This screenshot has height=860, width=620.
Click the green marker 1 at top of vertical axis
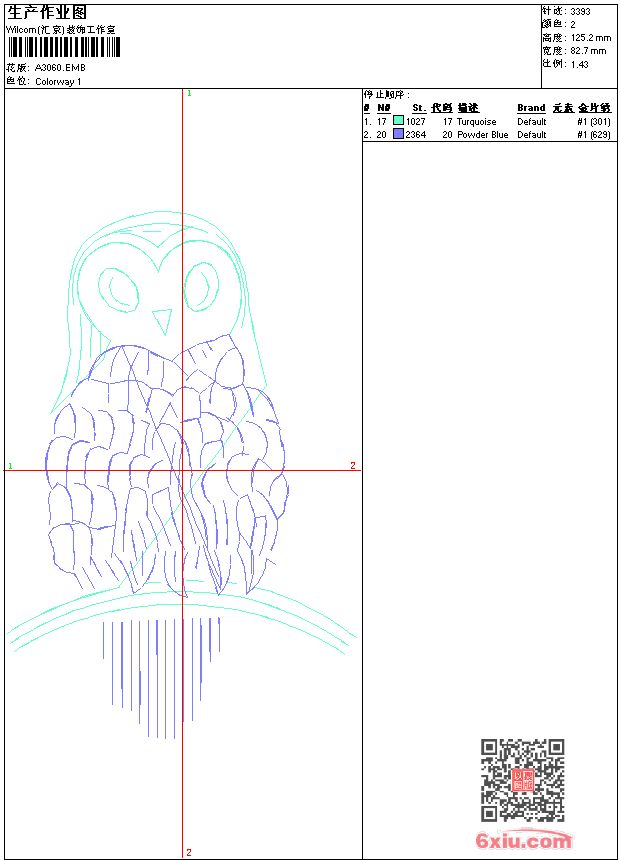tap(188, 93)
